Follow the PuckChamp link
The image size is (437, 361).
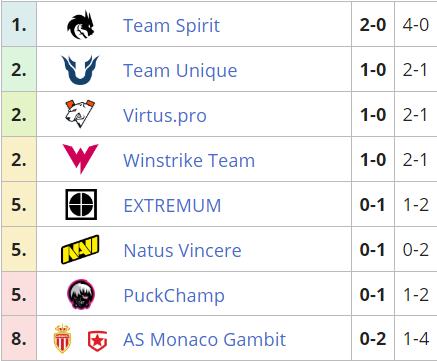(174, 296)
